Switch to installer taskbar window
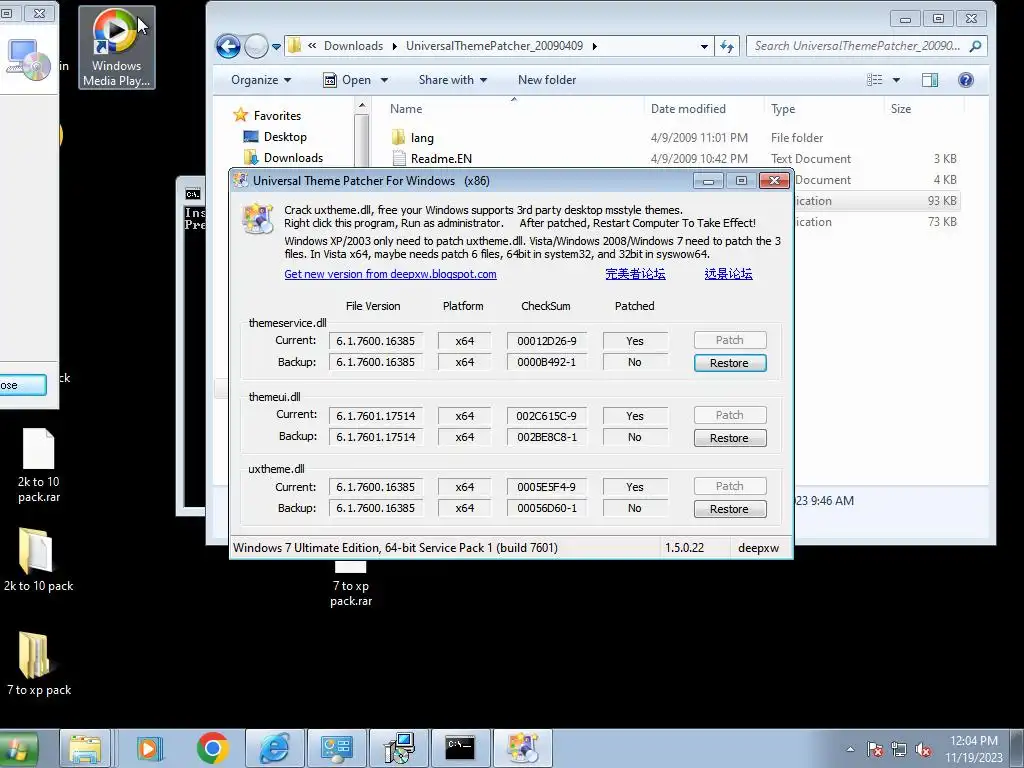The width and height of the screenshot is (1024, 768). pyautogui.click(x=398, y=749)
